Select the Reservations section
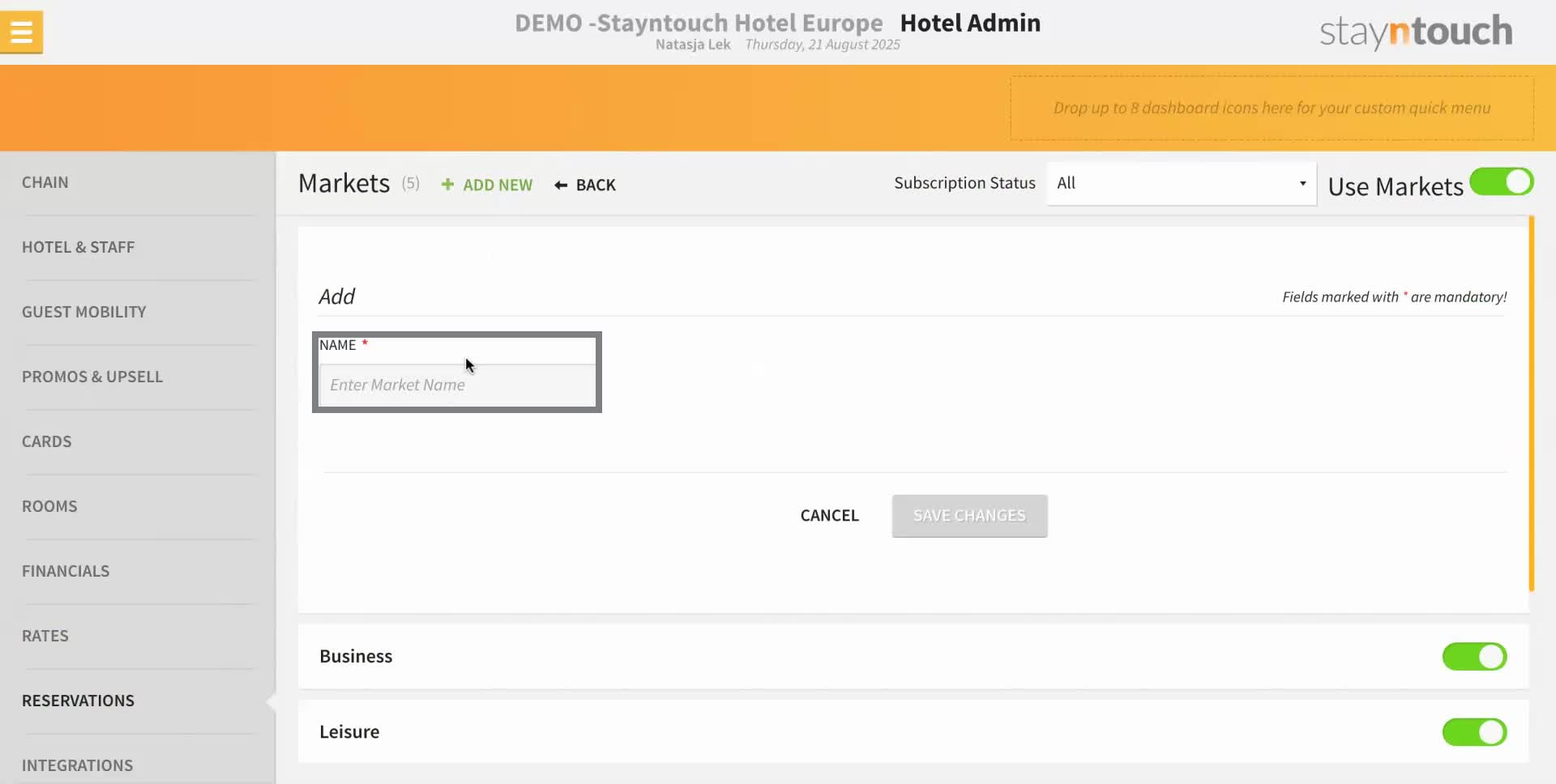 click(79, 701)
